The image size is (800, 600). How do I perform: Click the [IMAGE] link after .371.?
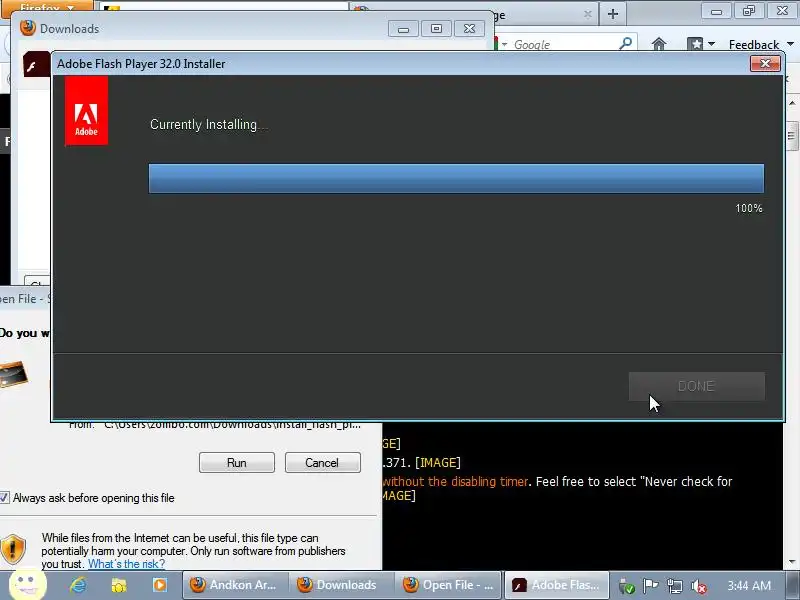[438, 463]
